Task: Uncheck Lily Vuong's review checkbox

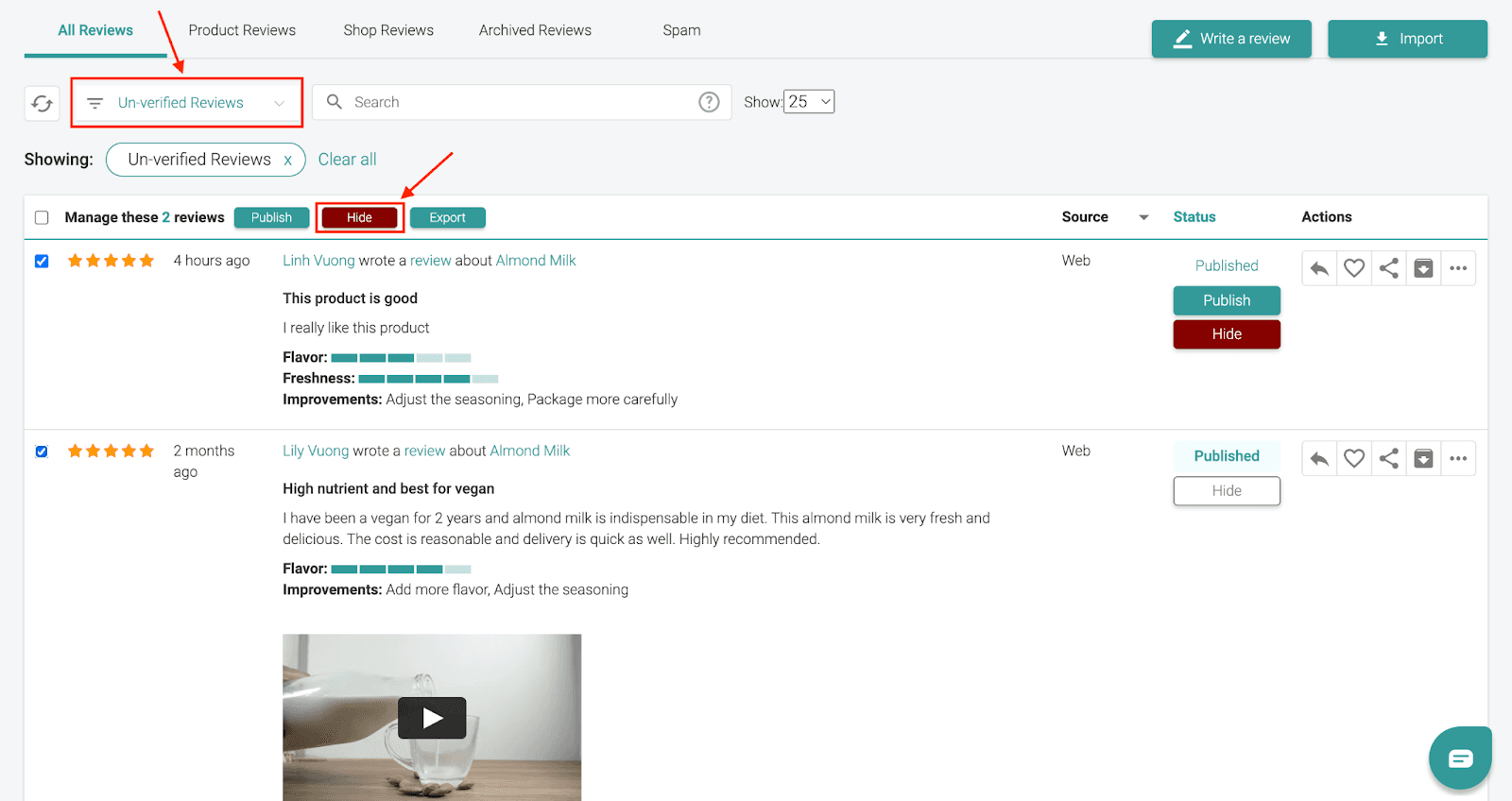Action: tap(42, 452)
